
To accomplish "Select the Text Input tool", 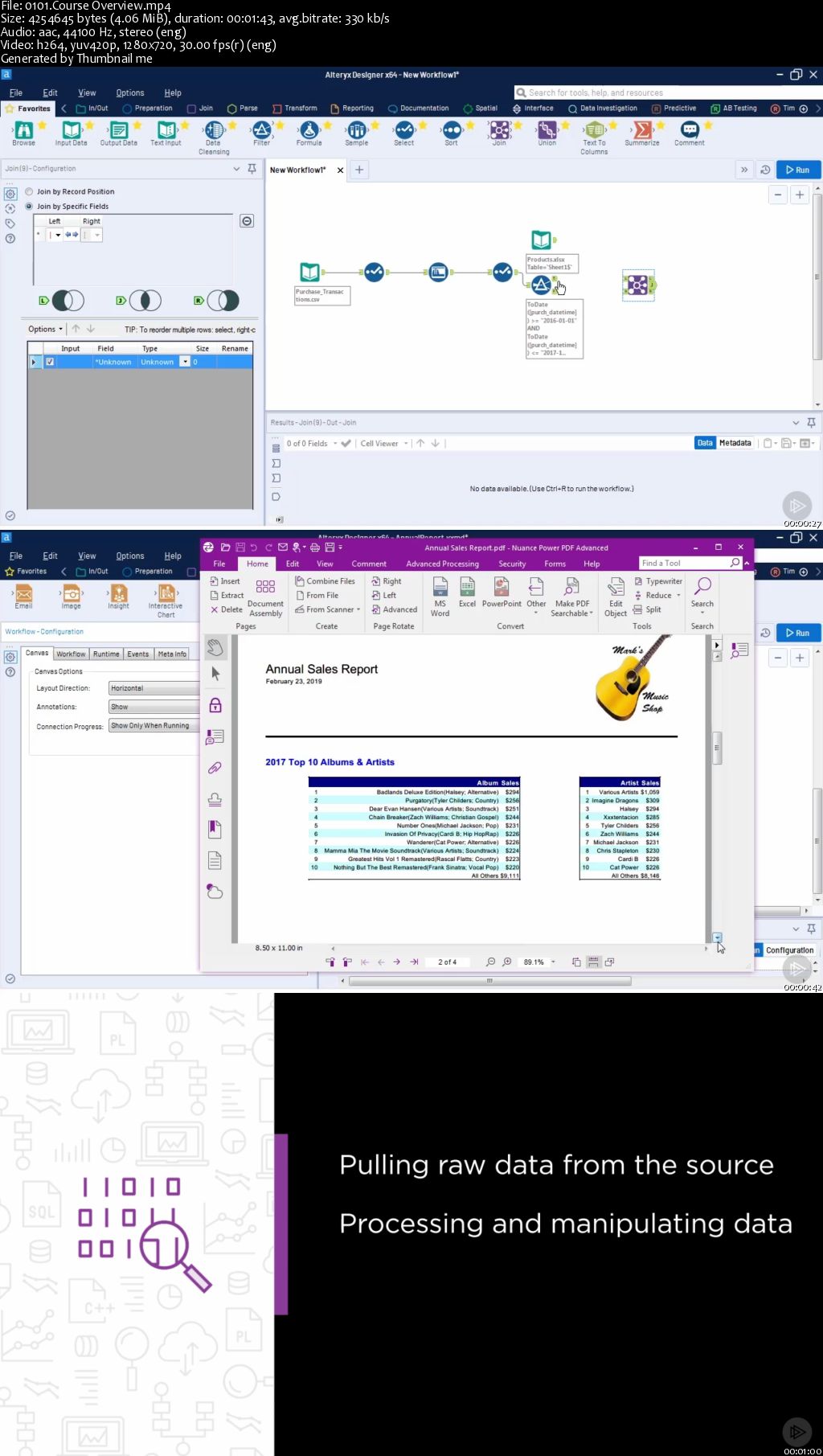I will click(166, 133).
